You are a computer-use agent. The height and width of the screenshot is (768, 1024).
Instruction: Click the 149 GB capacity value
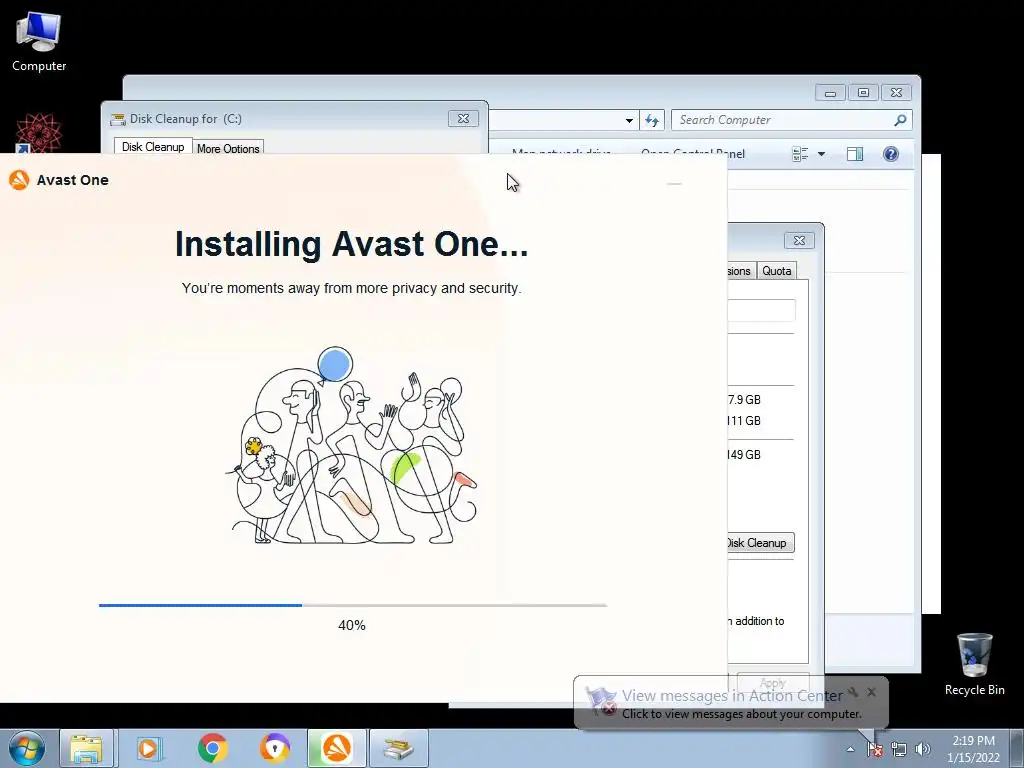point(744,455)
